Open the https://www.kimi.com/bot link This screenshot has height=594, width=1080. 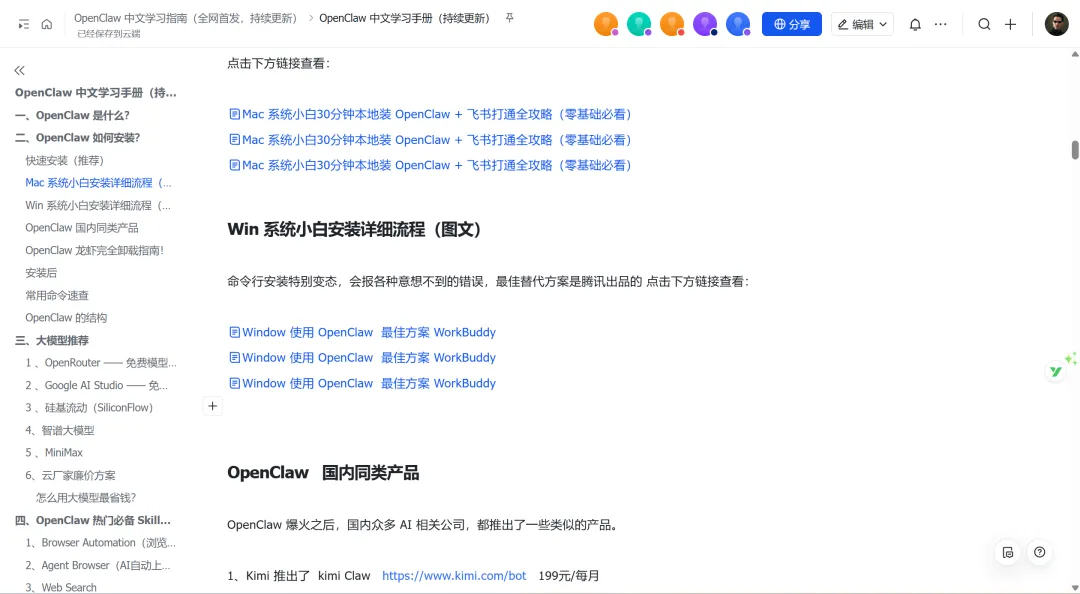pos(454,575)
